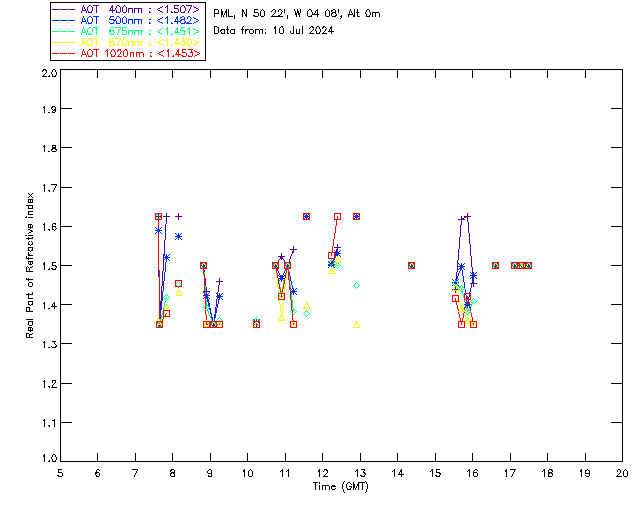The width and height of the screenshot is (640, 512).
Task: Click the y-axis tick label 1.1
Action: (x=49, y=423)
